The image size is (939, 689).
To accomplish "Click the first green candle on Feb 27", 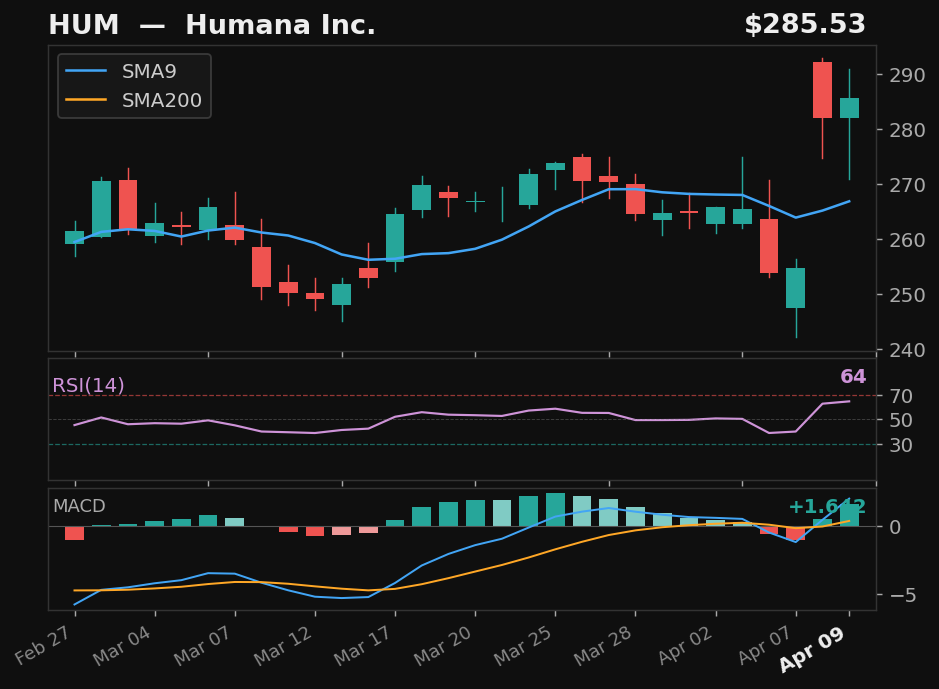I will 75,237.
